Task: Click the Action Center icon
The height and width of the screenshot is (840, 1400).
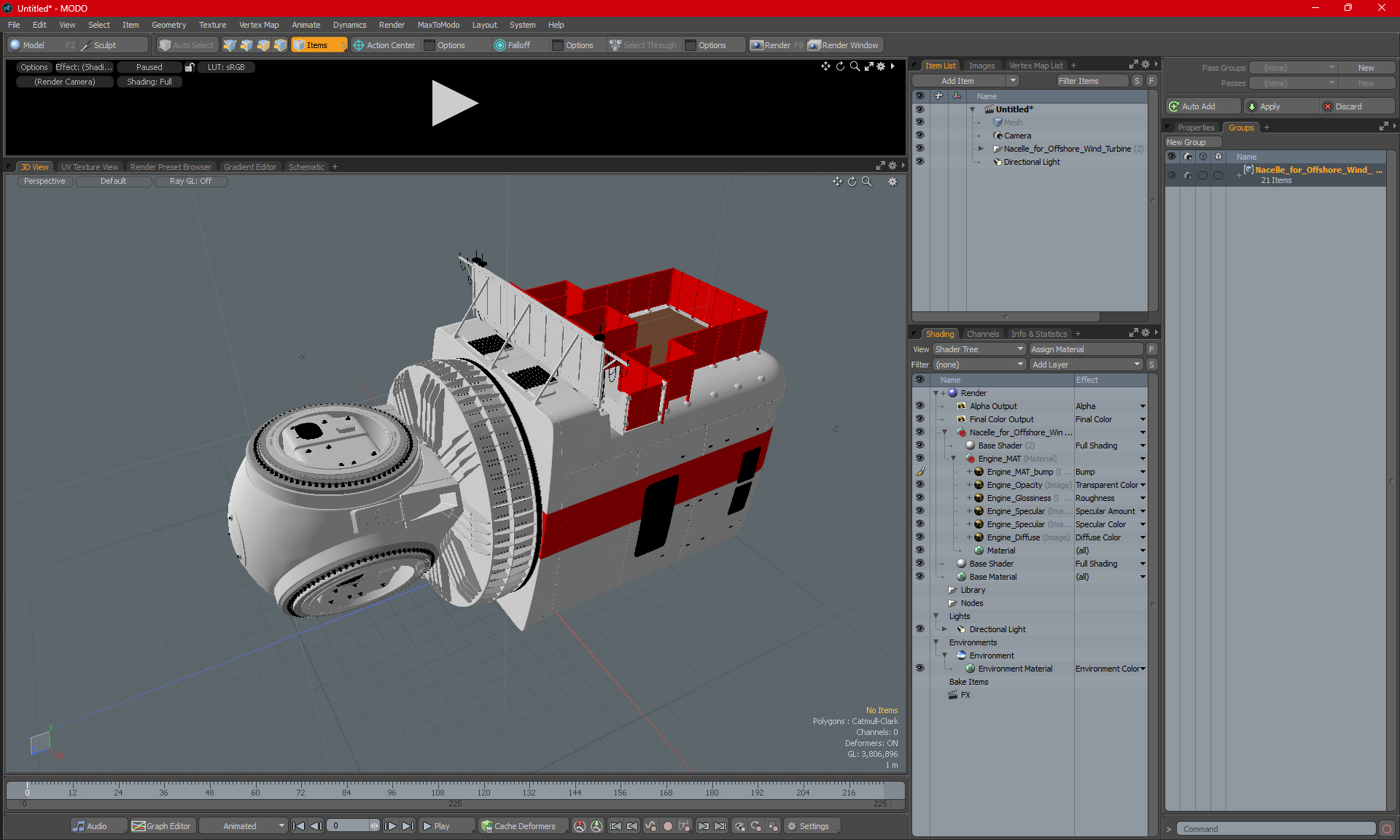Action: point(359,45)
